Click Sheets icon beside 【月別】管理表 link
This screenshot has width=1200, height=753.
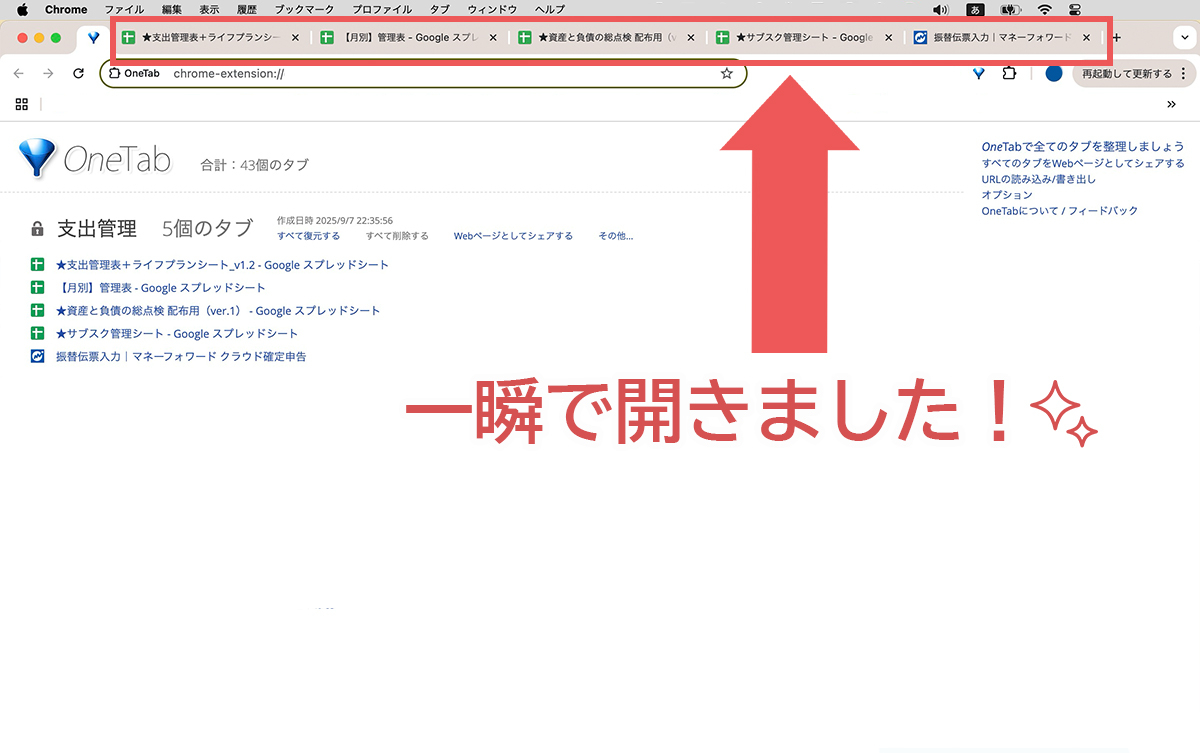(x=38, y=288)
